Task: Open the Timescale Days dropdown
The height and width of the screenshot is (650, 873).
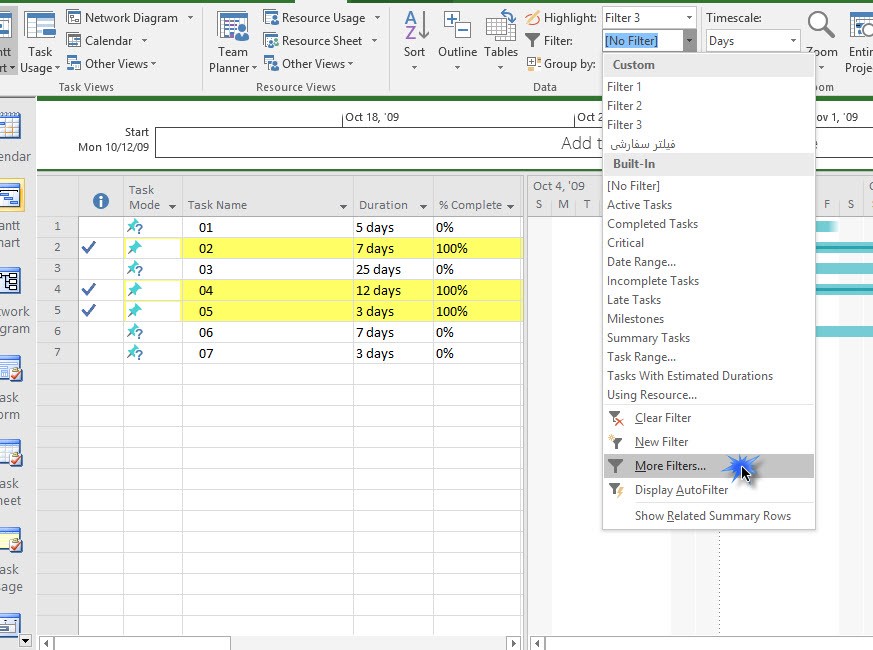Action: (793, 41)
